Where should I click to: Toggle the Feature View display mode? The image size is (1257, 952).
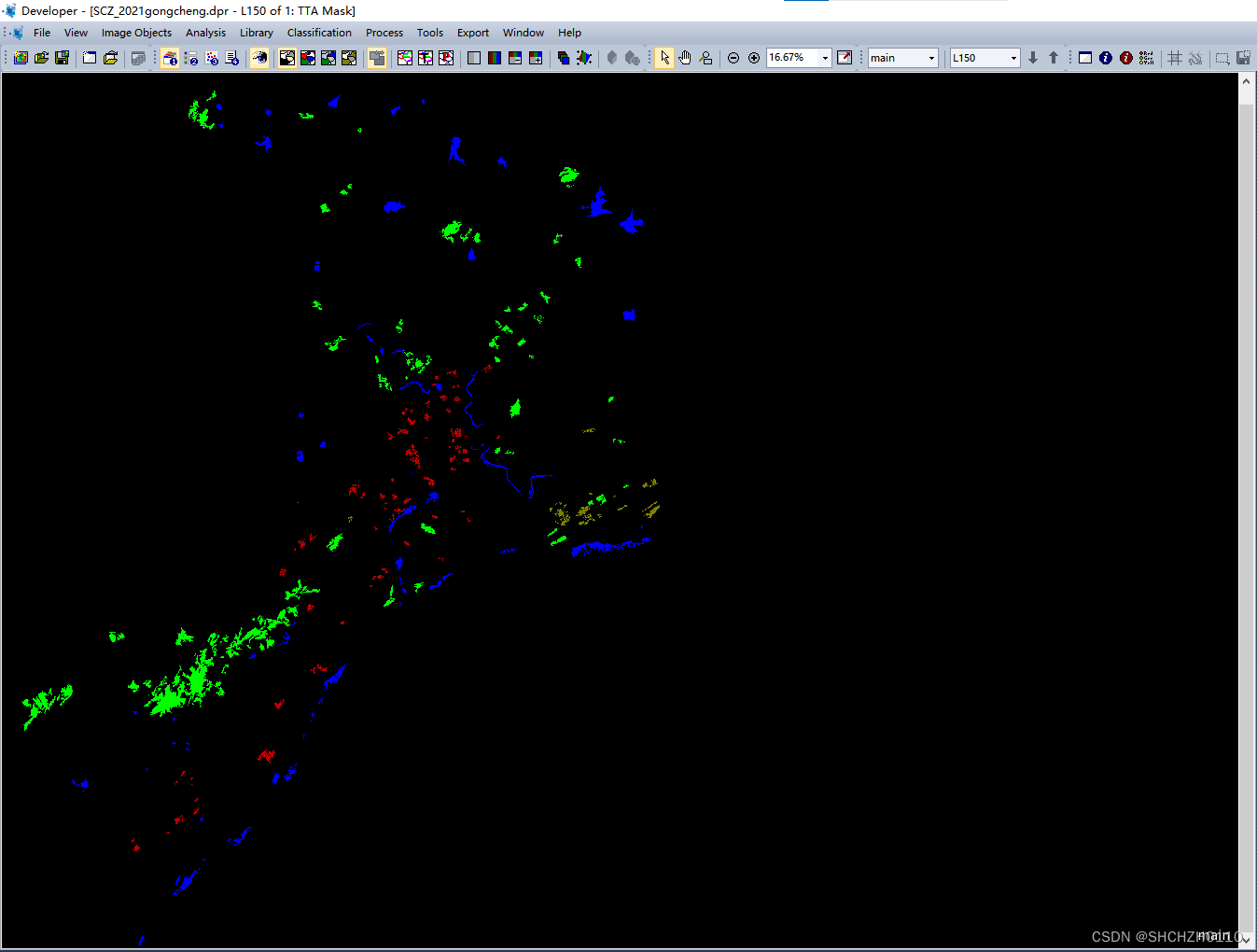[x=349, y=58]
